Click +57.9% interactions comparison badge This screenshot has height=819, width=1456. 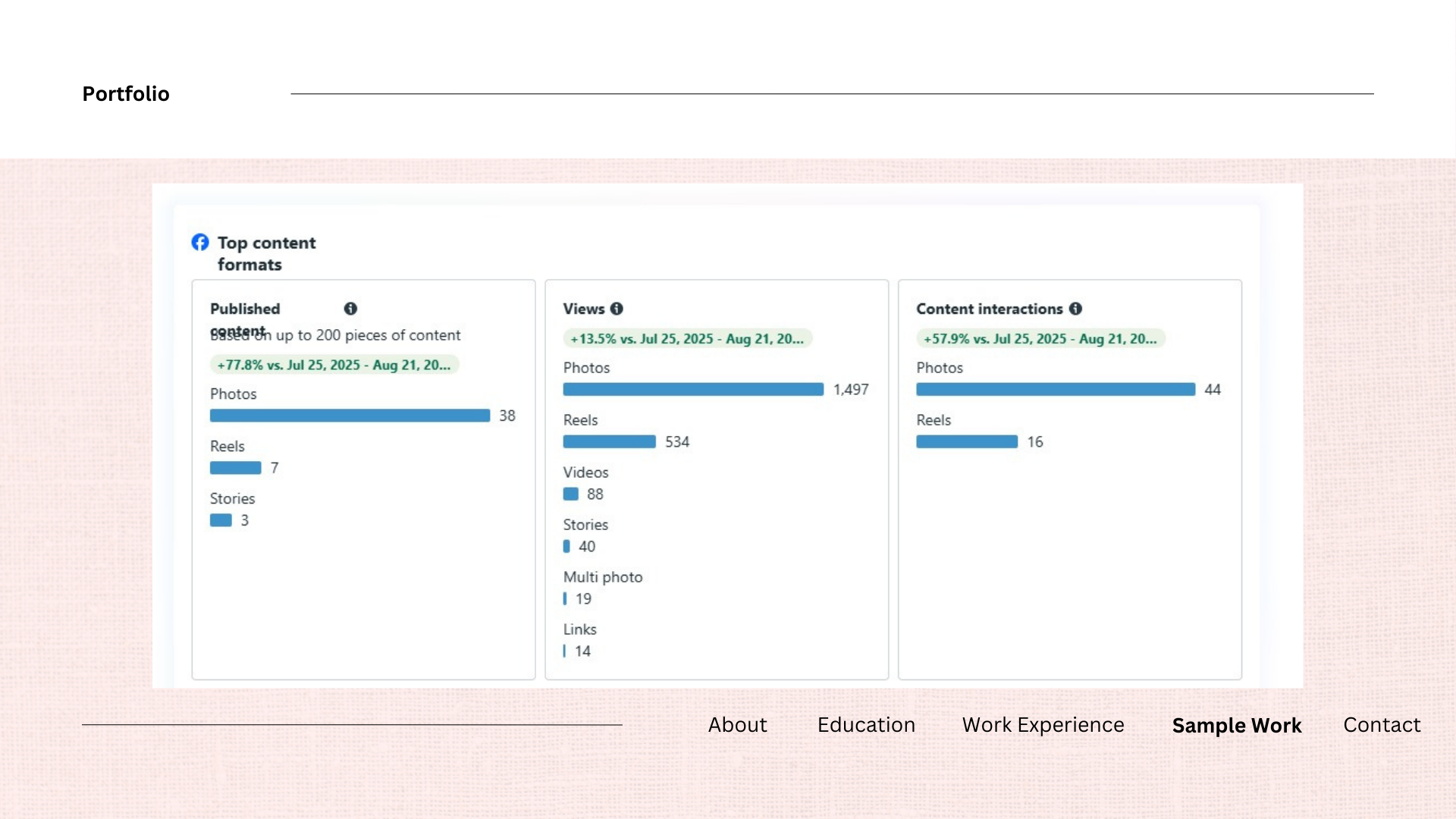click(1040, 339)
